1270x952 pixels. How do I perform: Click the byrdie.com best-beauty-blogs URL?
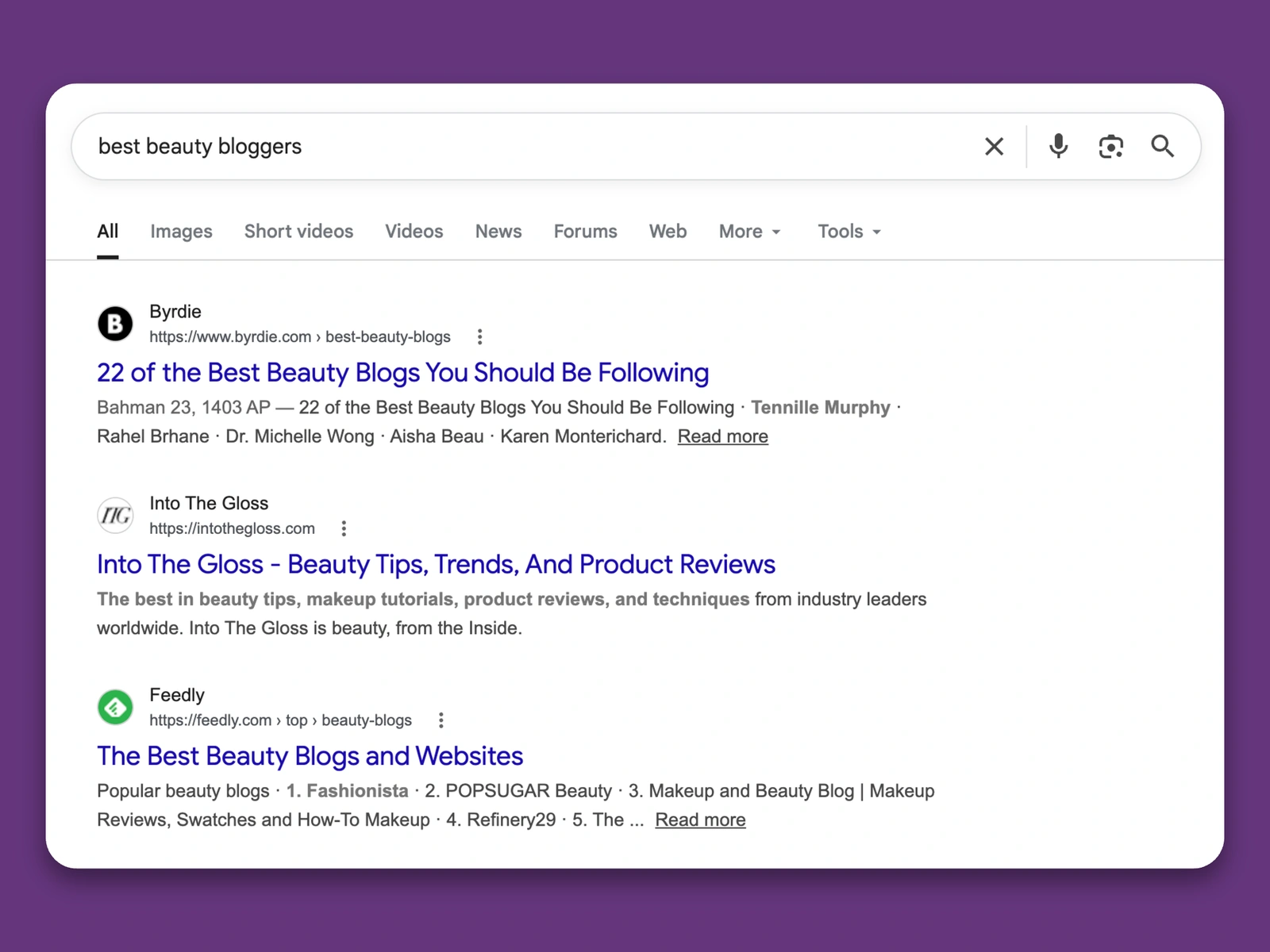[300, 336]
